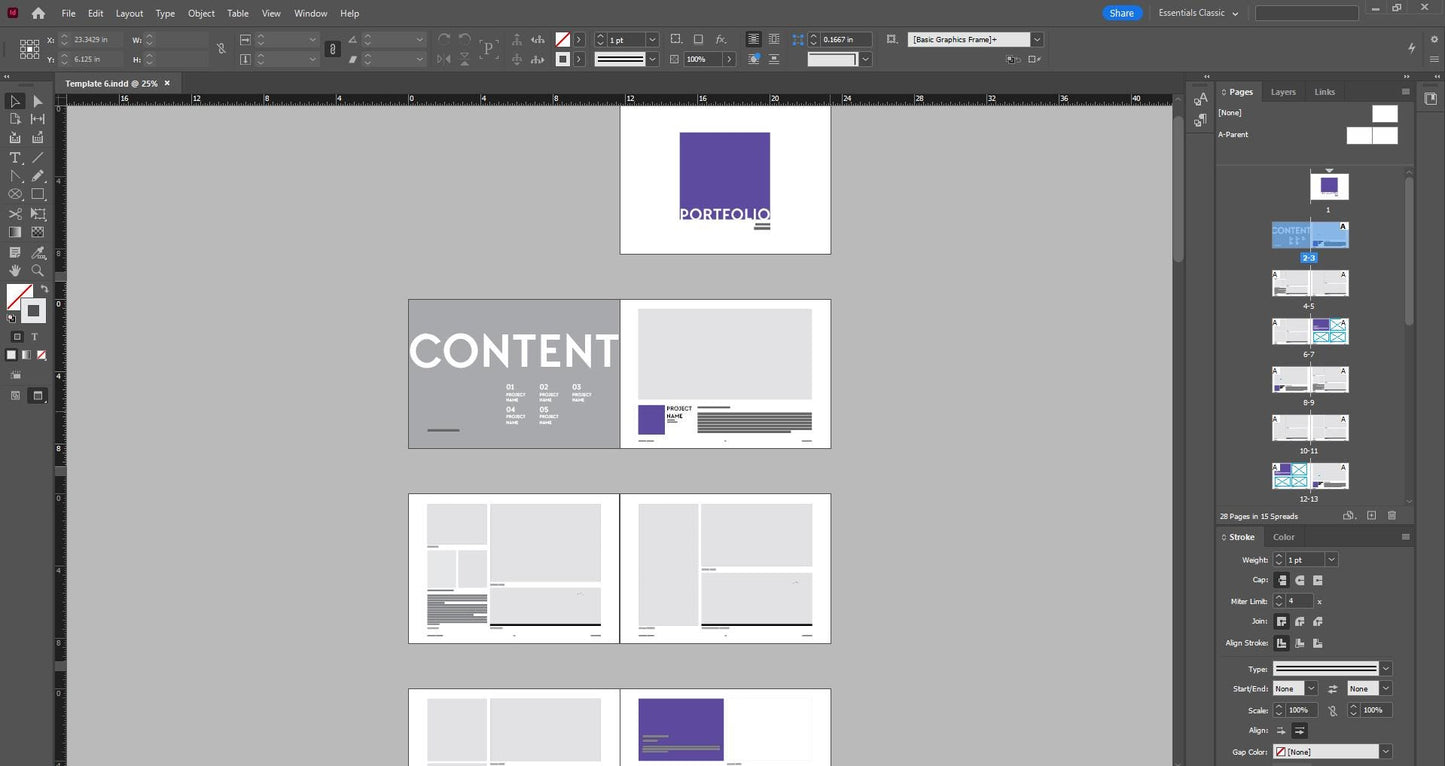Viewport: 1445px width, 766px height.
Task: Set align stroke to outside
Action: click(x=1318, y=643)
